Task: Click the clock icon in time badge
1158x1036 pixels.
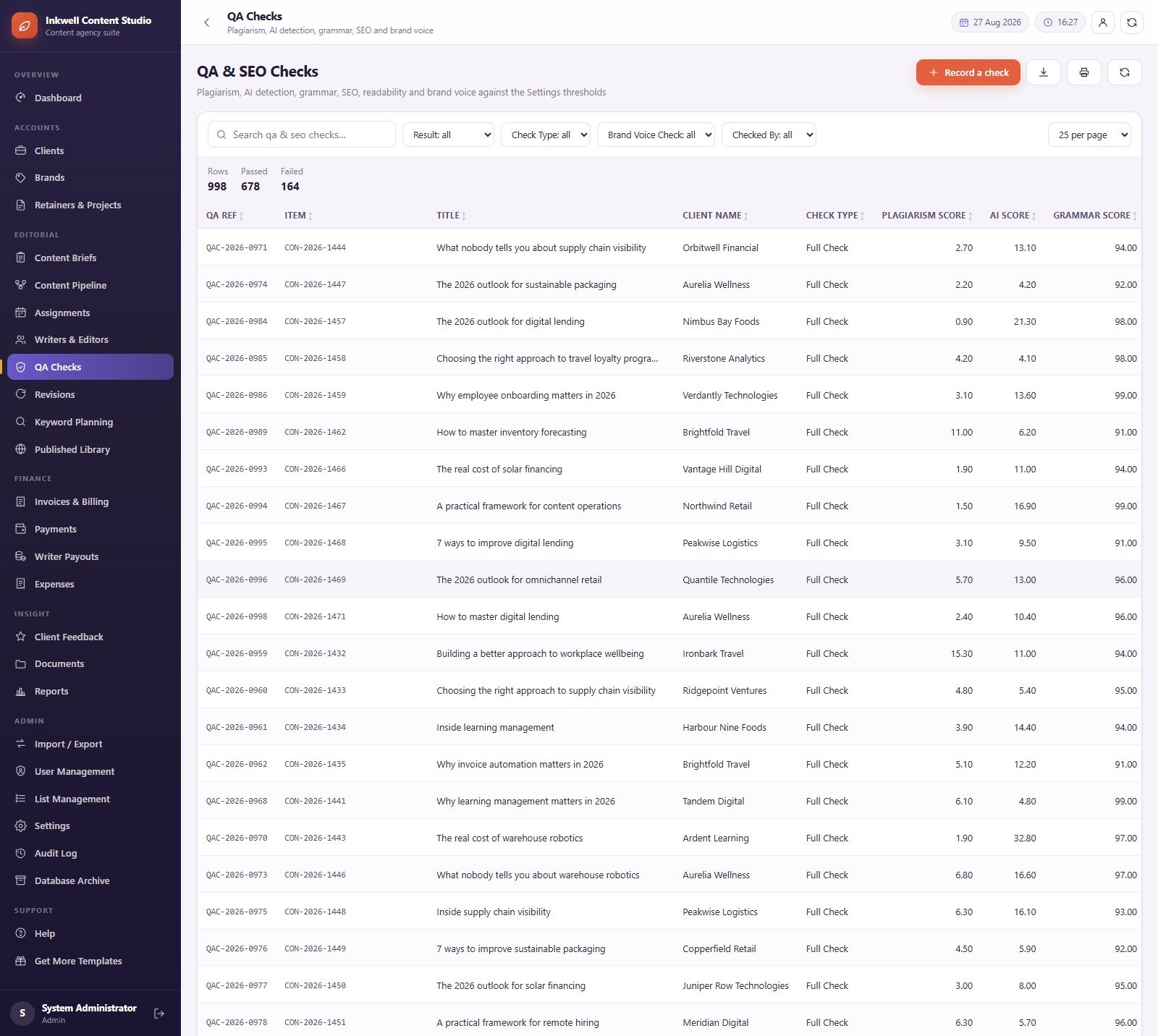Action: click(1048, 22)
